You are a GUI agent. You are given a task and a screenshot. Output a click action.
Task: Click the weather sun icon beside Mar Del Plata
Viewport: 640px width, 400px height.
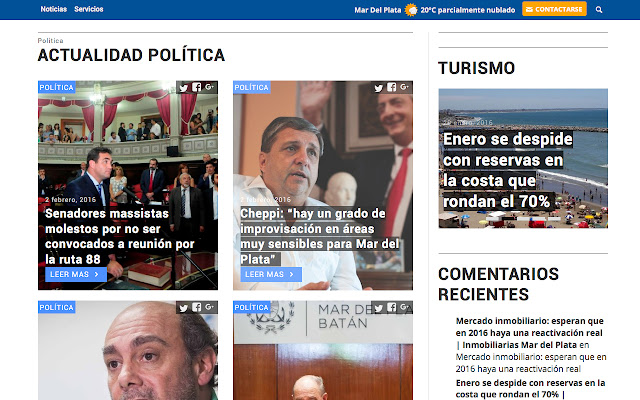[411, 9]
